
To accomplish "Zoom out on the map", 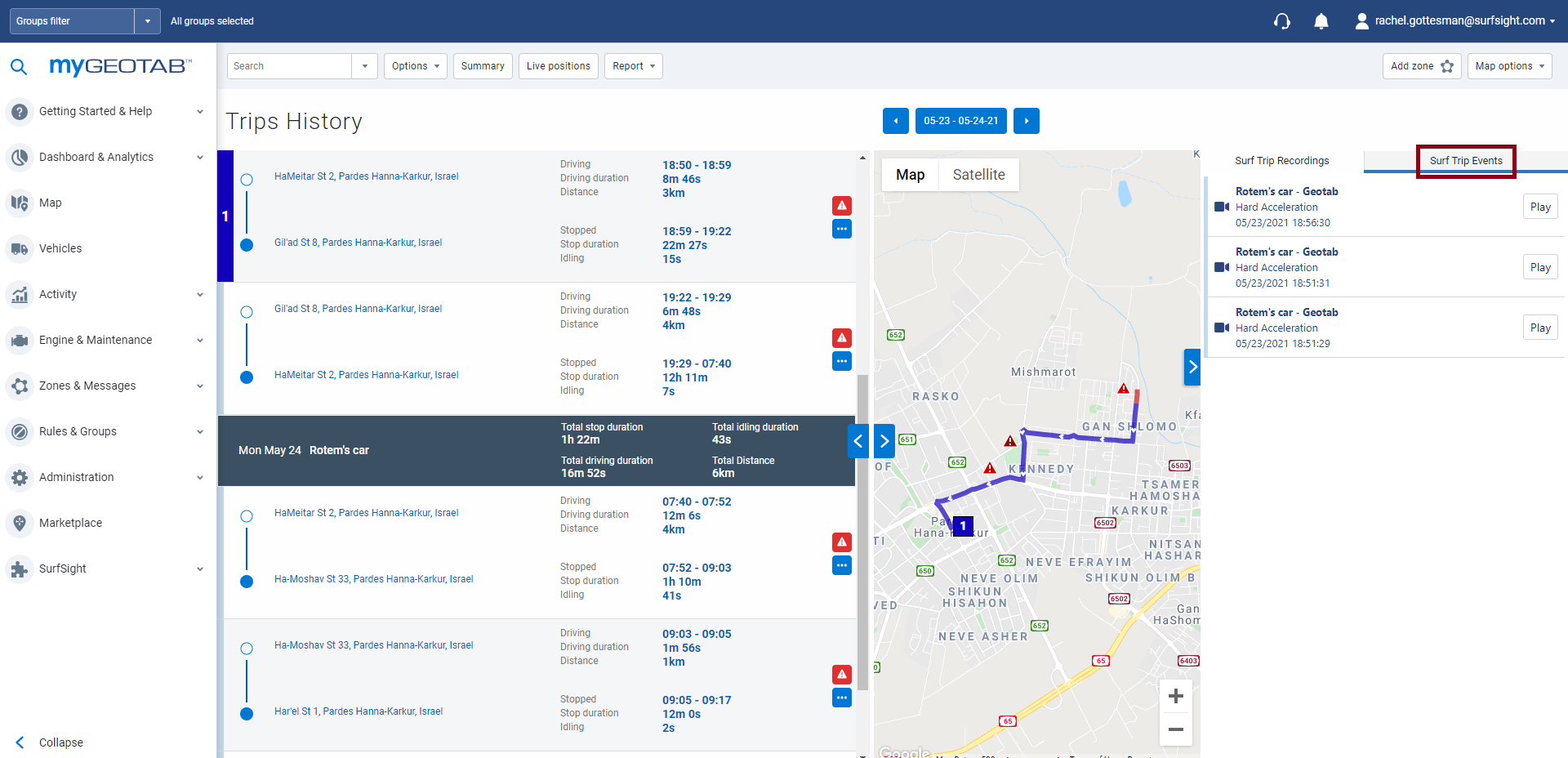I will click(1176, 729).
